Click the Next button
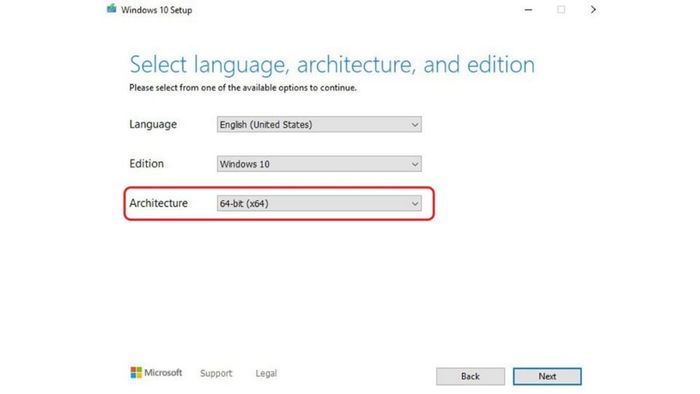Viewport: 700px width, 394px height. click(x=547, y=376)
